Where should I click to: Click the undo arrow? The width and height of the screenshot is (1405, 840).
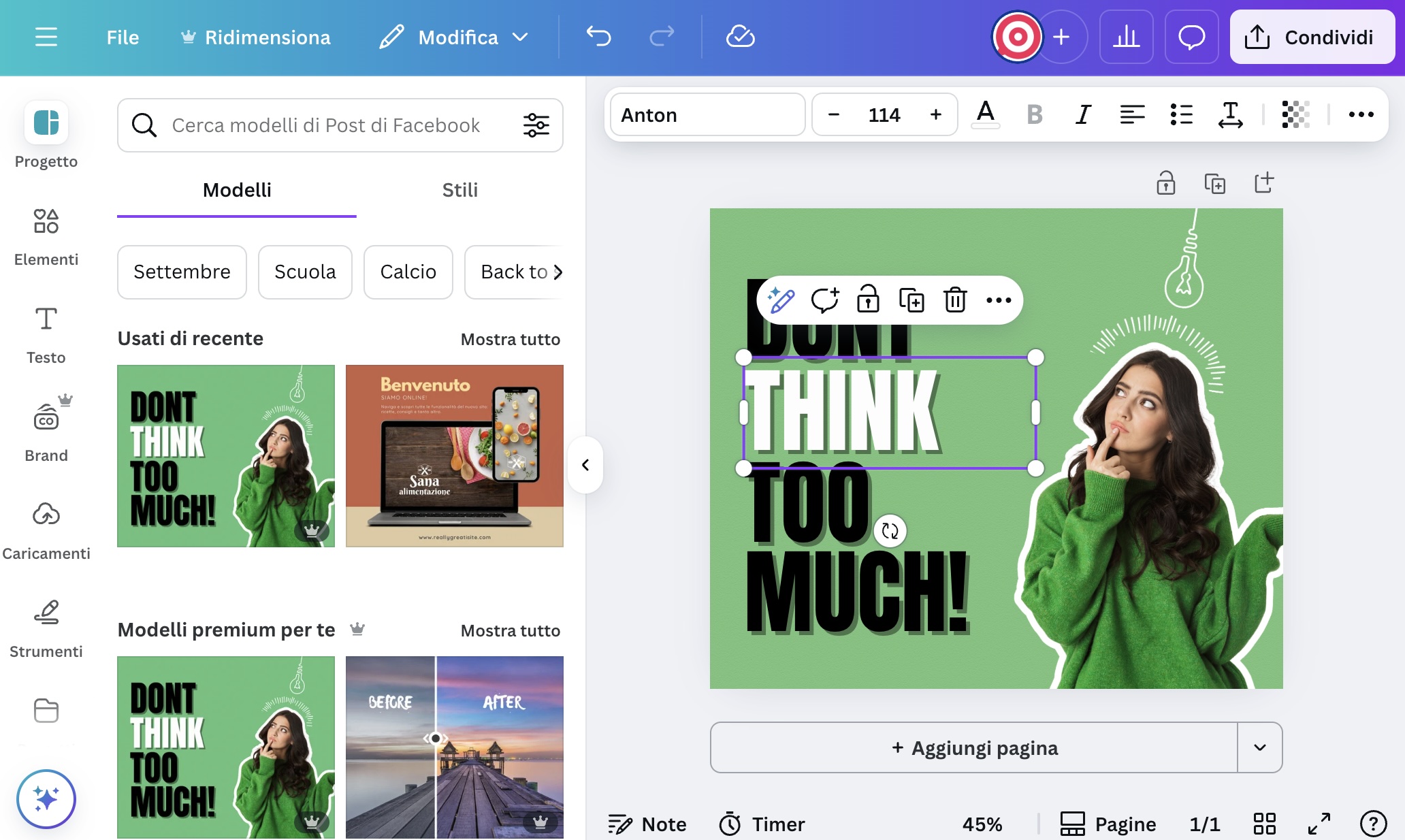tap(598, 37)
